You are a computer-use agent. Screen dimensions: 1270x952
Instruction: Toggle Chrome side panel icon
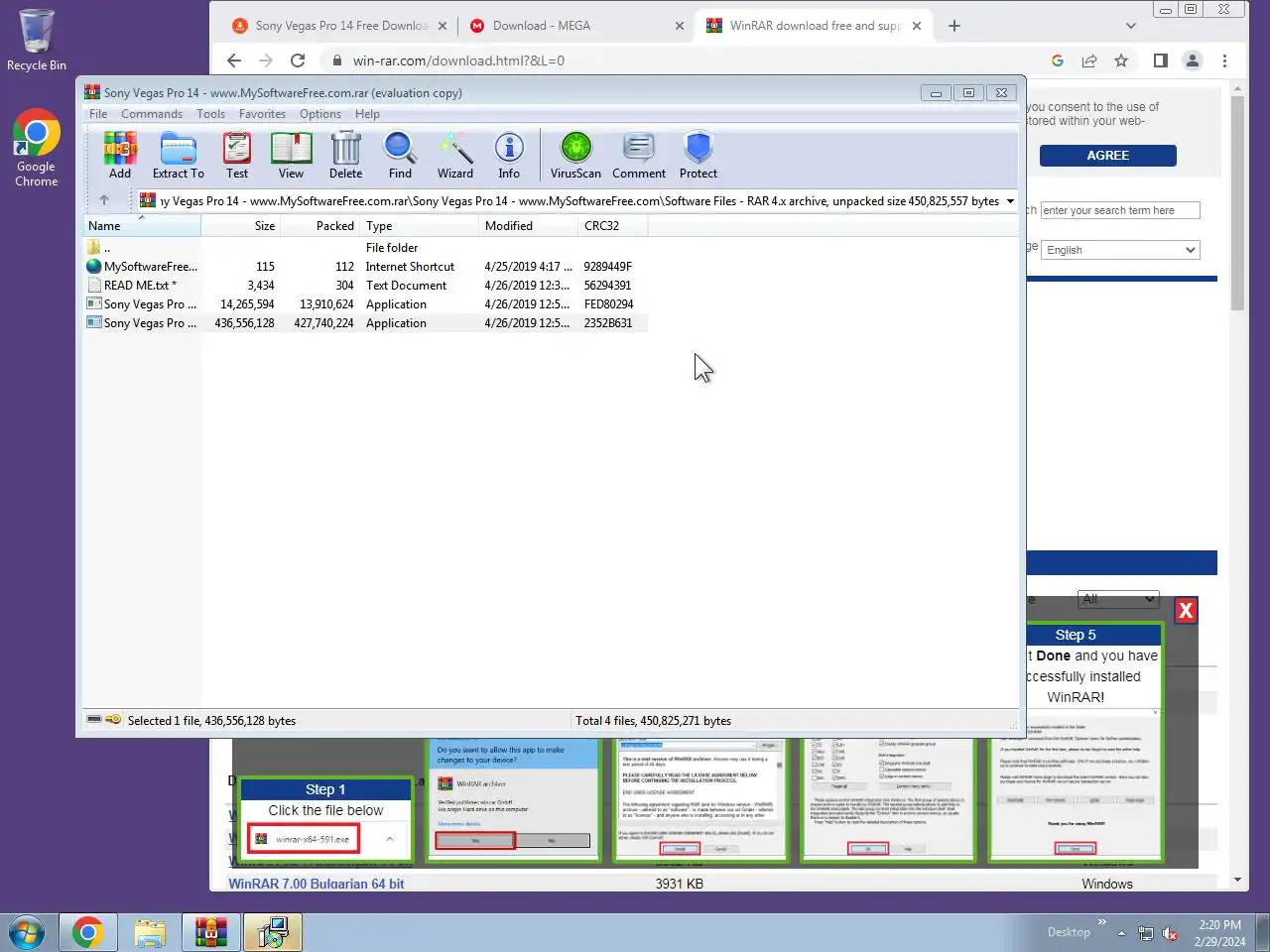(x=1161, y=60)
